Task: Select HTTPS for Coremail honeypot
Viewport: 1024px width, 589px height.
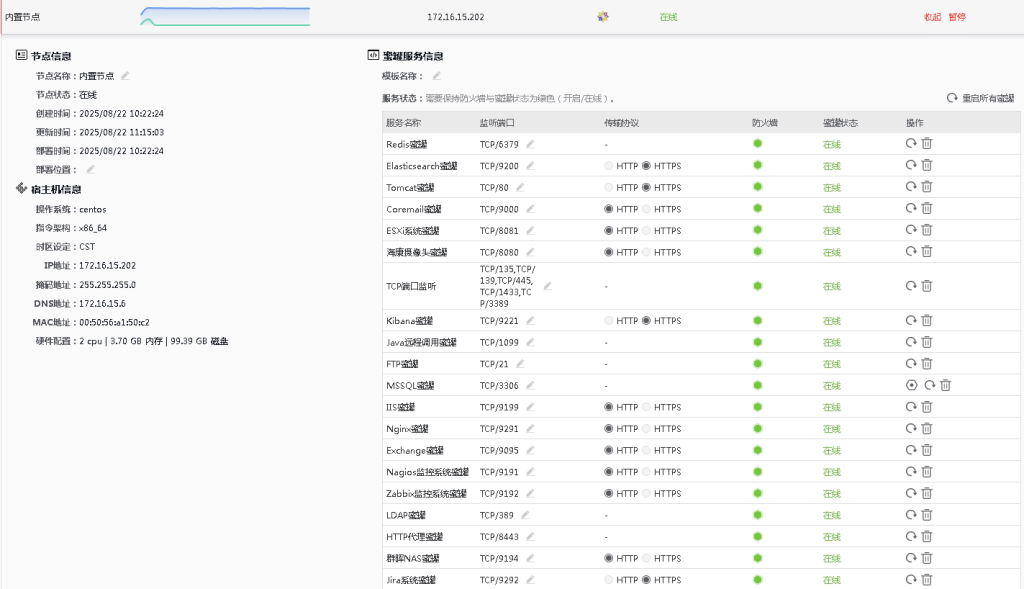Action: (646, 209)
